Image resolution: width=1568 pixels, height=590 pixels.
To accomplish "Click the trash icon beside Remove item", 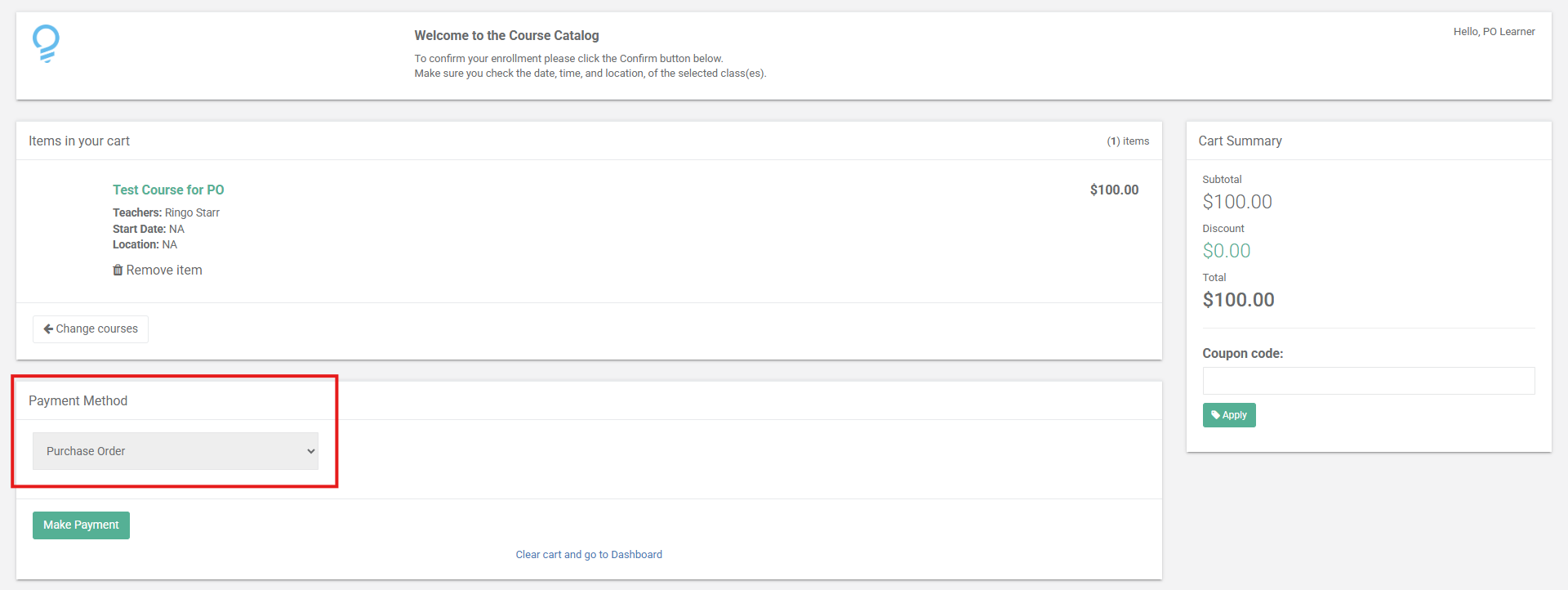I will [x=118, y=270].
